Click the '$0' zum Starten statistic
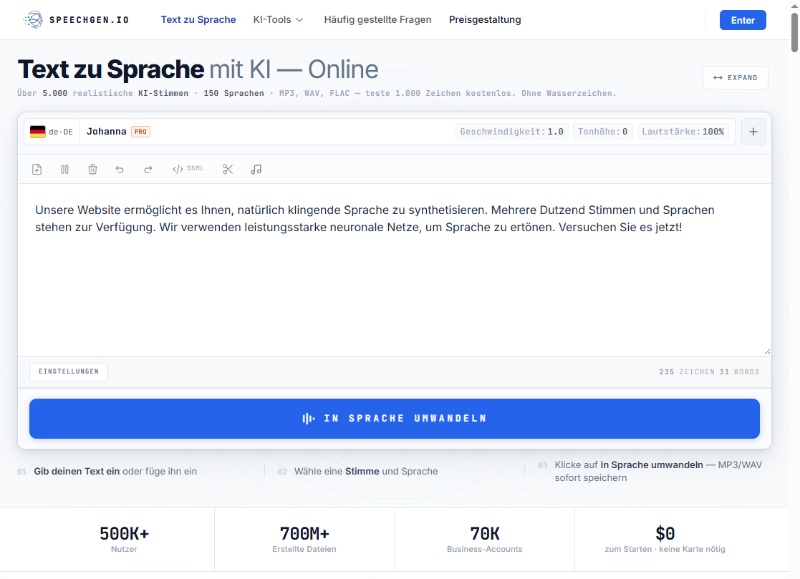 tap(665, 539)
